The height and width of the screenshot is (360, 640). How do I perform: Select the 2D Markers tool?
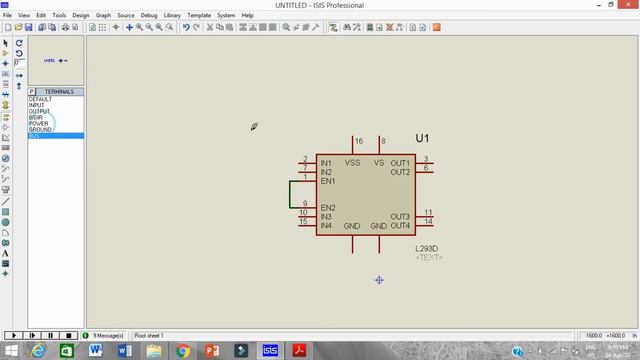pyautogui.click(x=5, y=274)
